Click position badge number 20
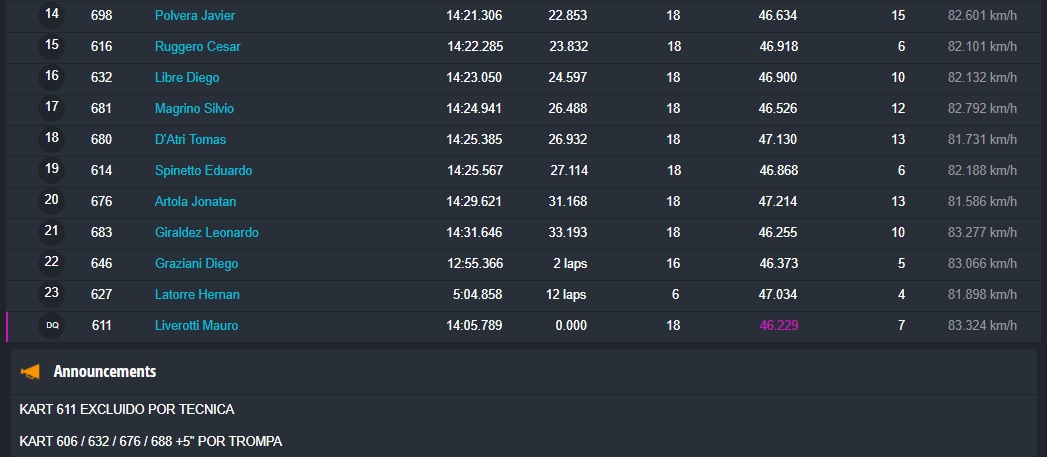This screenshot has width=1047, height=457. pyautogui.click(x=52, y=201)
